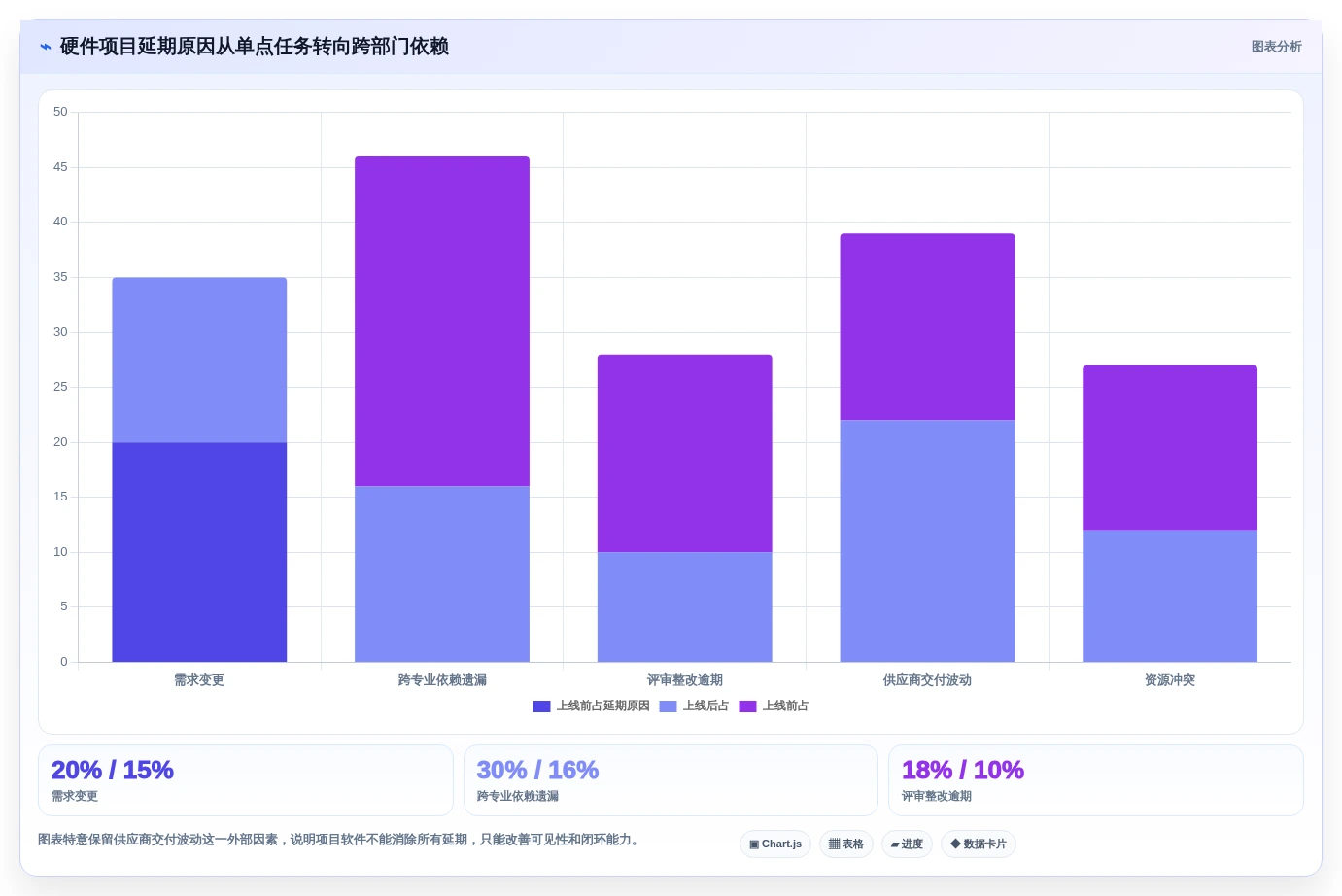Open the 18% / 10% 评审整改逾期 card
Image resolution: width=1342 pixels, height=896 pixels.
[1096, 780]
